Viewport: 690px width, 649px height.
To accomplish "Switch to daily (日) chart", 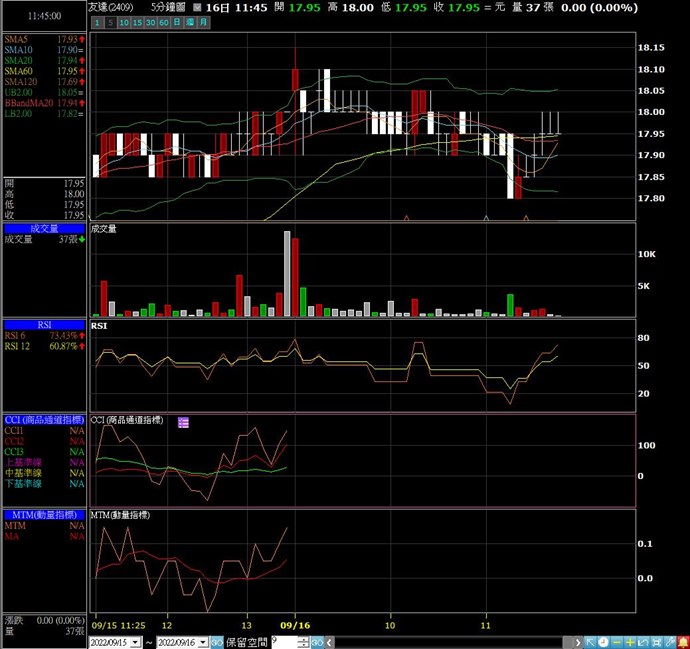I will coord(177,22).
